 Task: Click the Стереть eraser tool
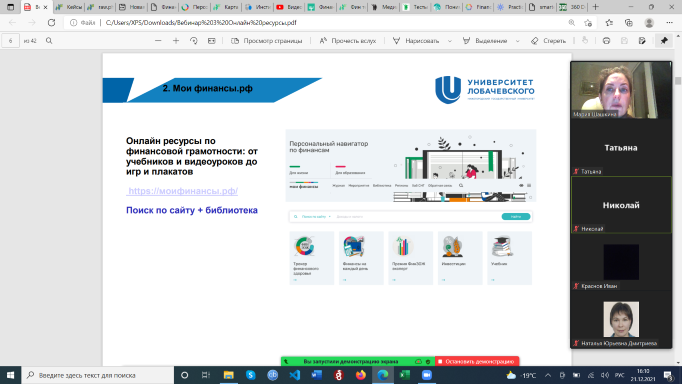click(x=548, y=40)
